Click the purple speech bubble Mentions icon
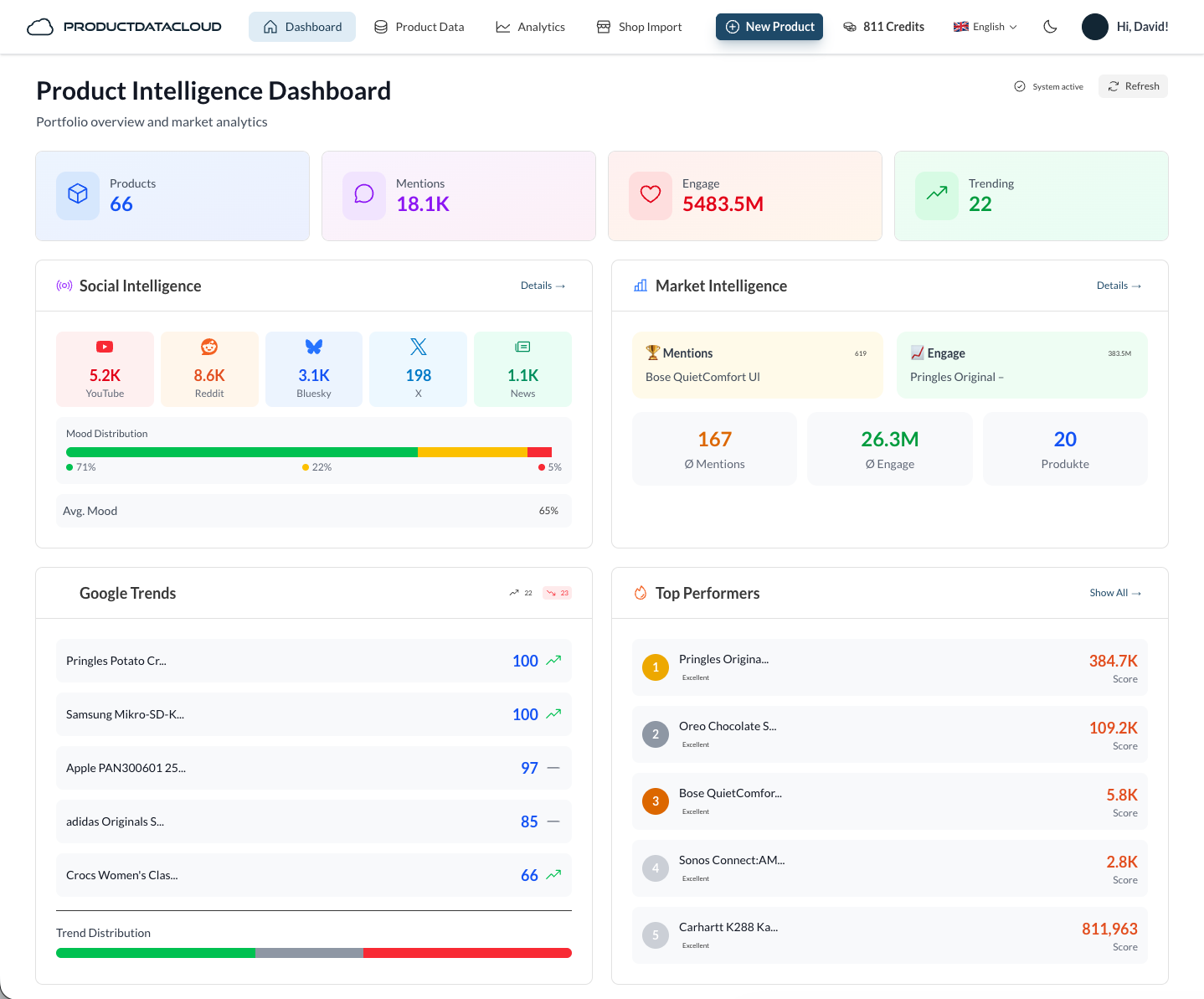Screen dimensions: 1204x999 (x=364, y=194)
